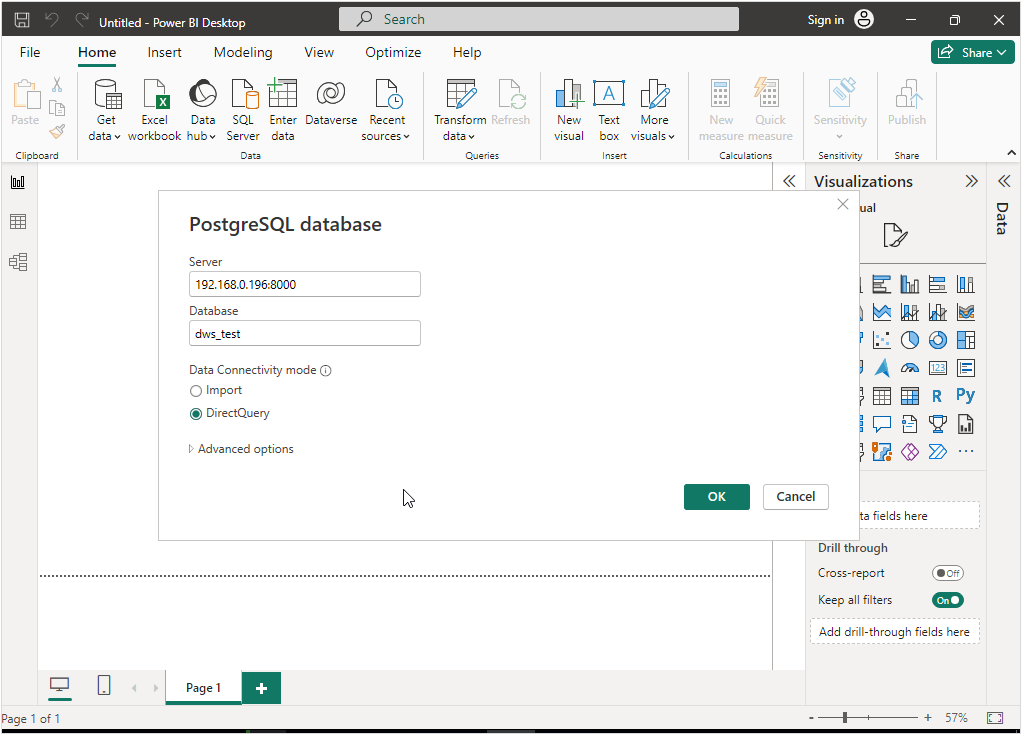Insert a Text box
1023x735 pixels.
(609, 110)
